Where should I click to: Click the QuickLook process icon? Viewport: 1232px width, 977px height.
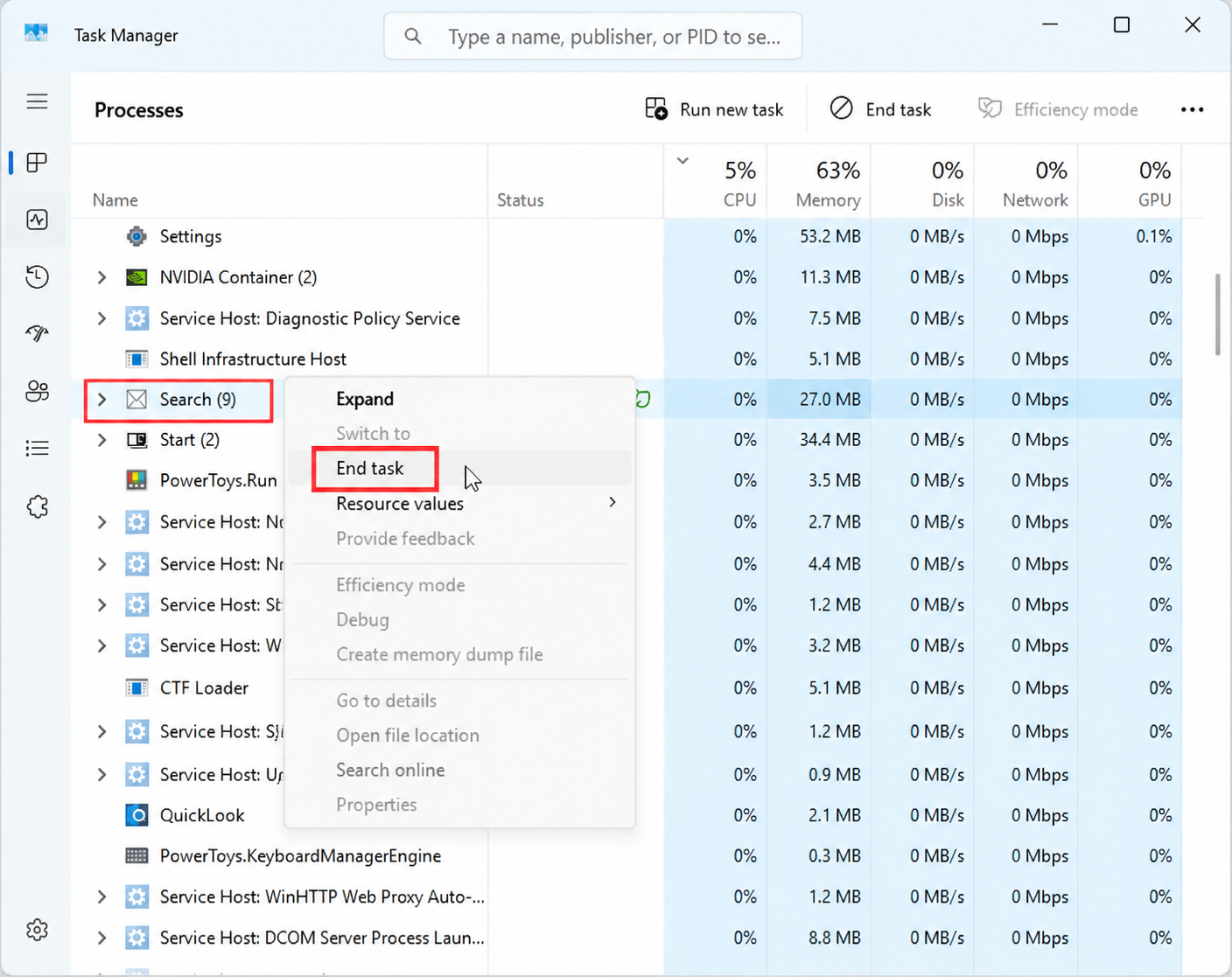pyautogui.click(x=136, y=815)
